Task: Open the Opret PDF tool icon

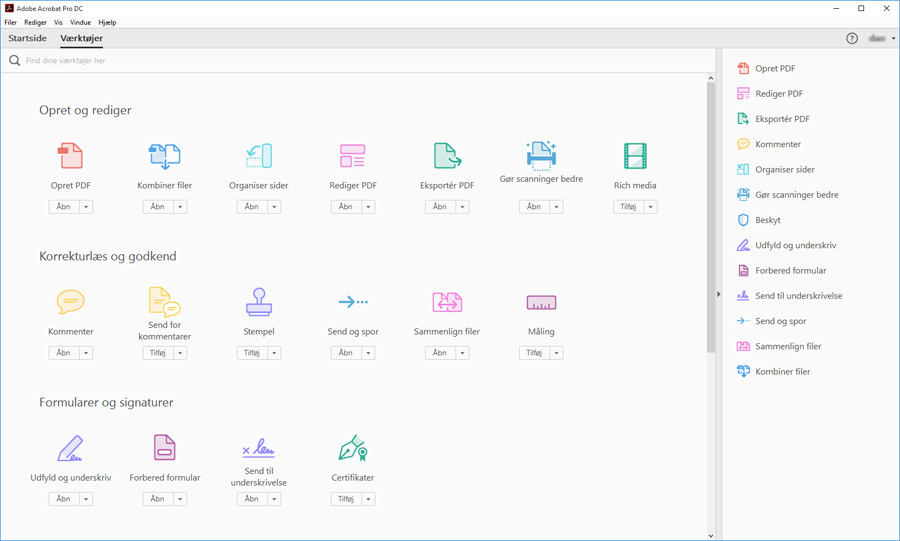Action: tap(71, 155)
